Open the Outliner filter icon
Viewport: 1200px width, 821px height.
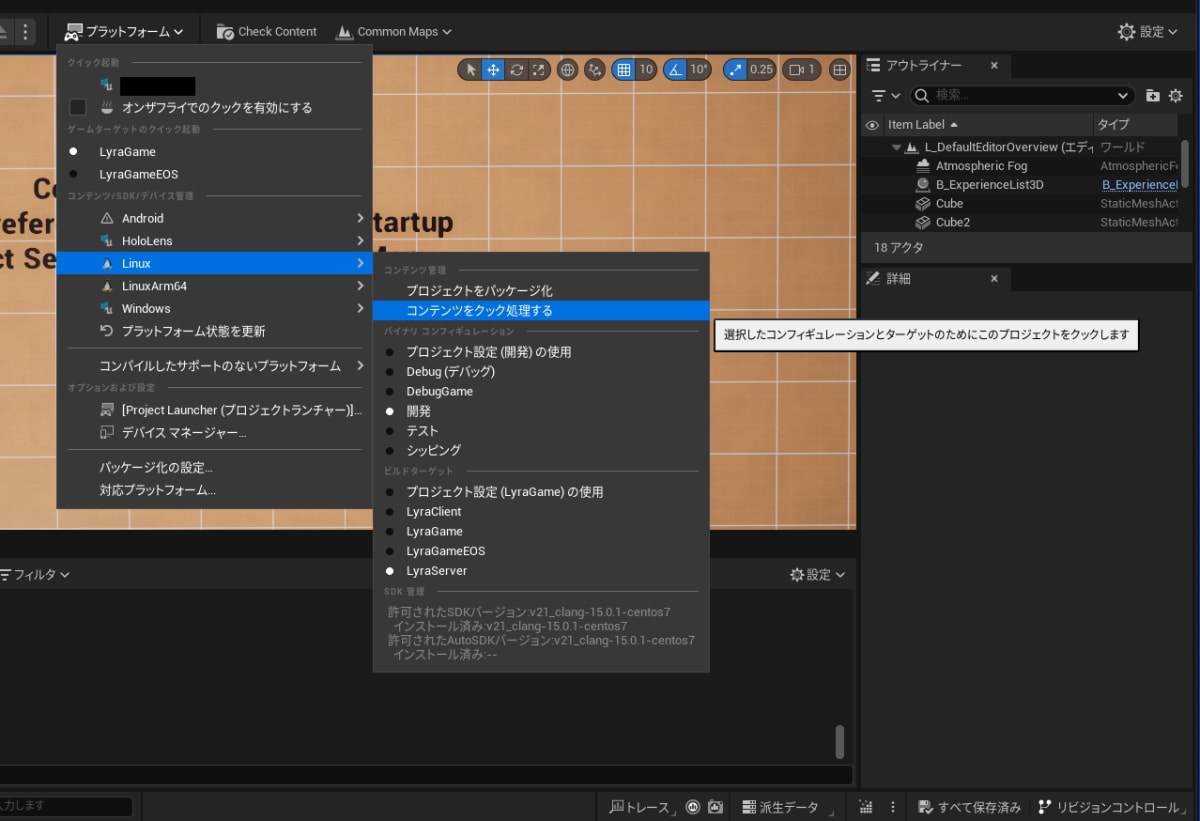(x=885, y=96)
